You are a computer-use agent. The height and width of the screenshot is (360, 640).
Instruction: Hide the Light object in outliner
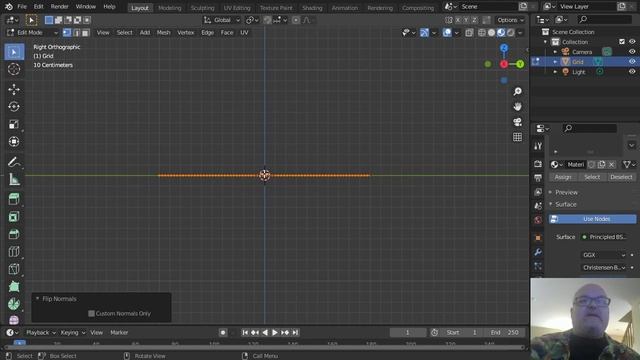632,71
